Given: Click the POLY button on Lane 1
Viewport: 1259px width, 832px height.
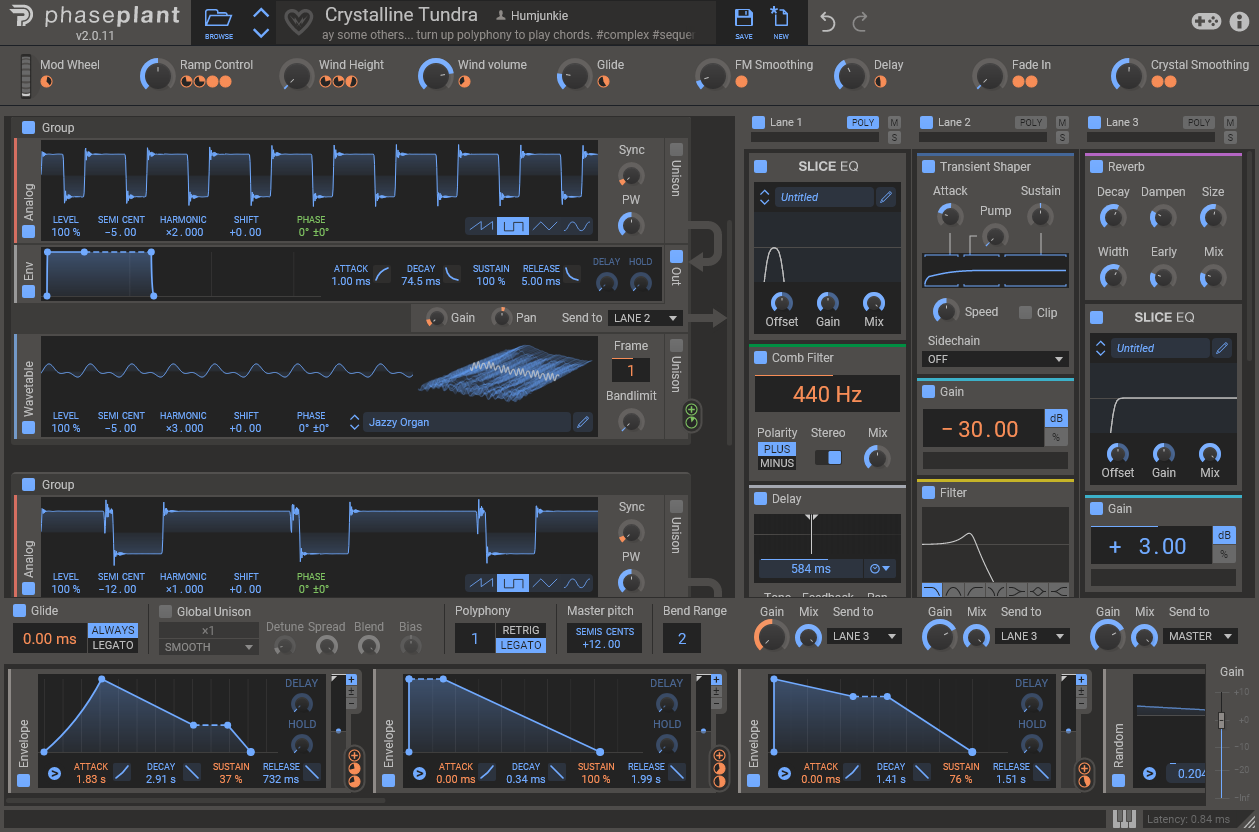Looking at the screenshot, I should (862, 122).
